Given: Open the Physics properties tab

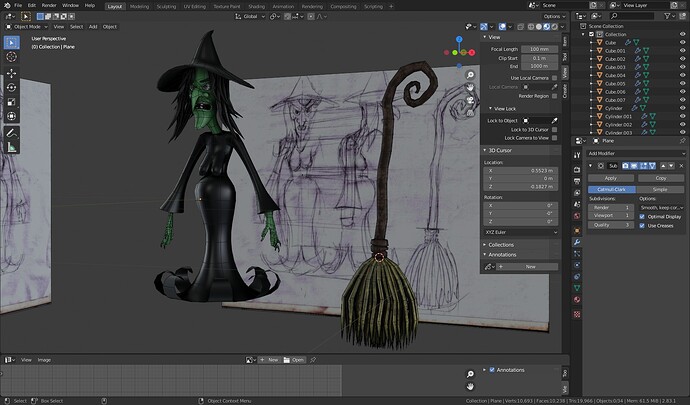Looking at the screenshot, I should click(577, 265).
